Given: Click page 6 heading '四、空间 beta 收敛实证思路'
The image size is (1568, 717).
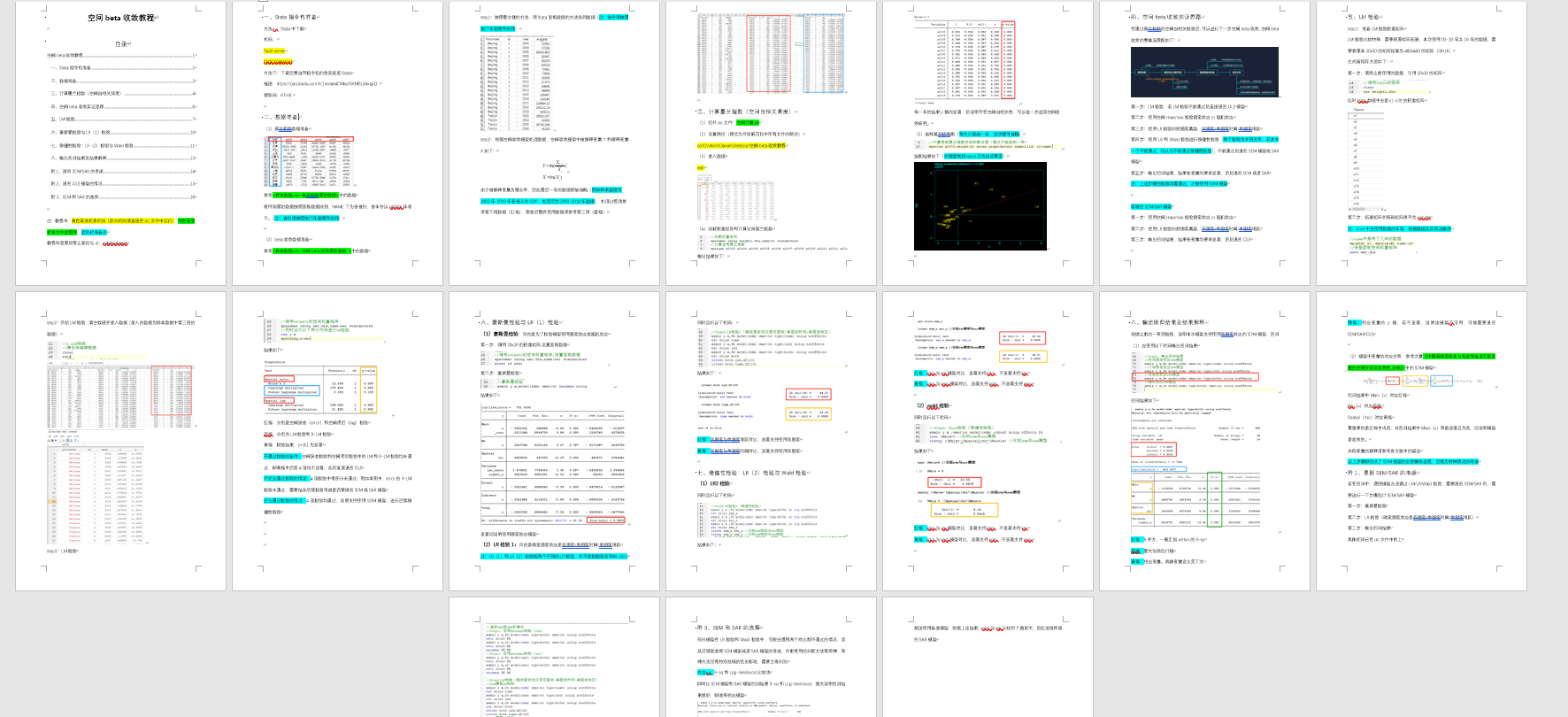Looking at the screenshot, I should (1166, 17).
